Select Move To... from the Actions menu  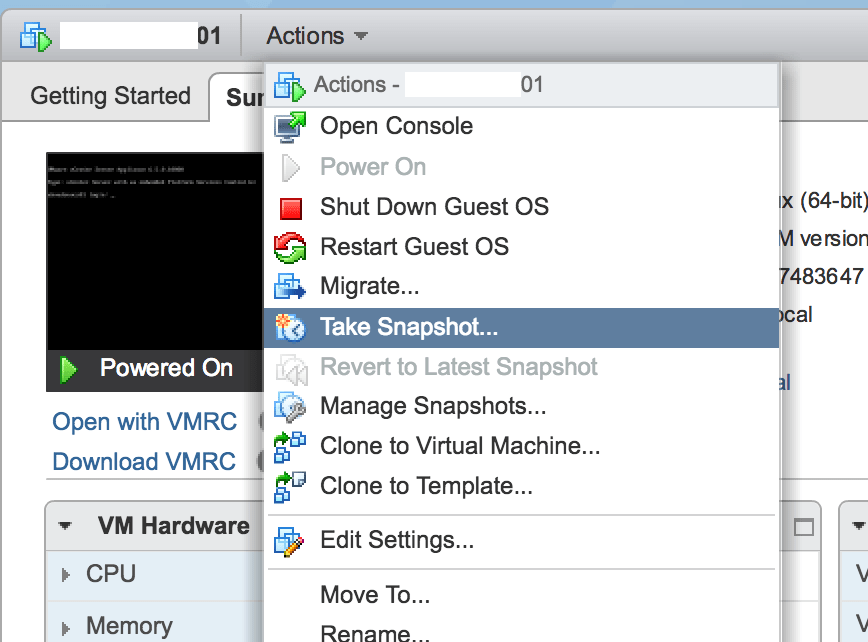click(x=375, y=595)
